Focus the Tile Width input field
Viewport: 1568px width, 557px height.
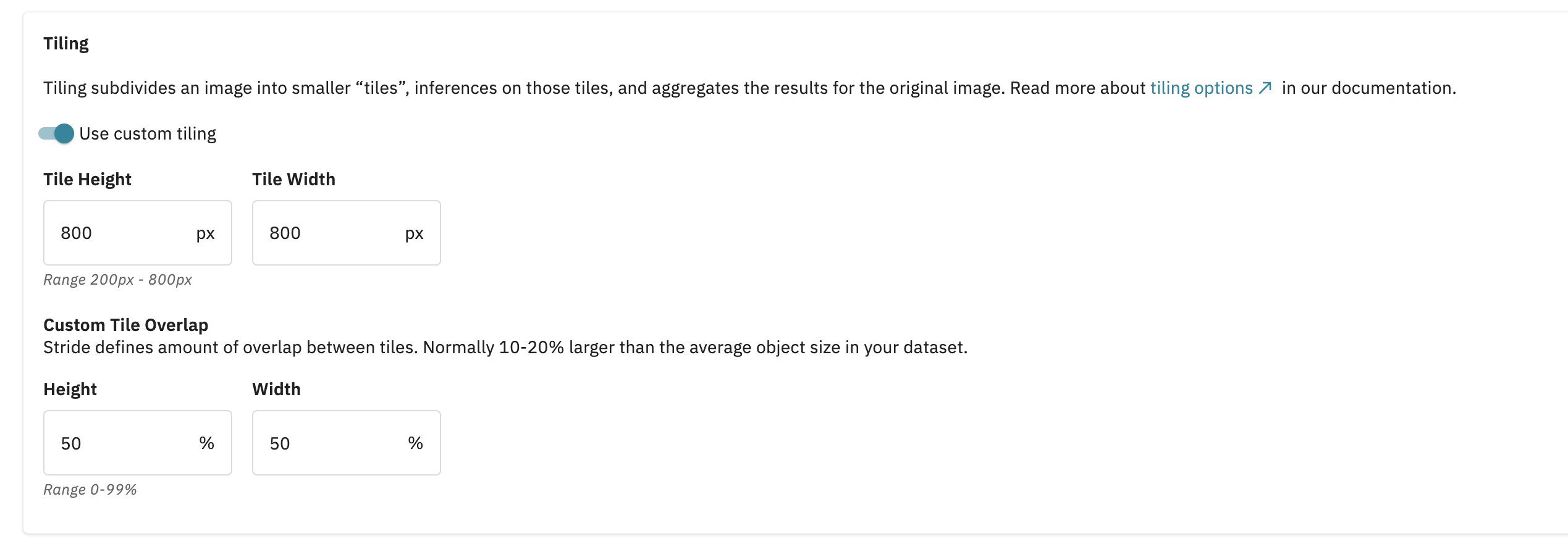pos(347,233)
